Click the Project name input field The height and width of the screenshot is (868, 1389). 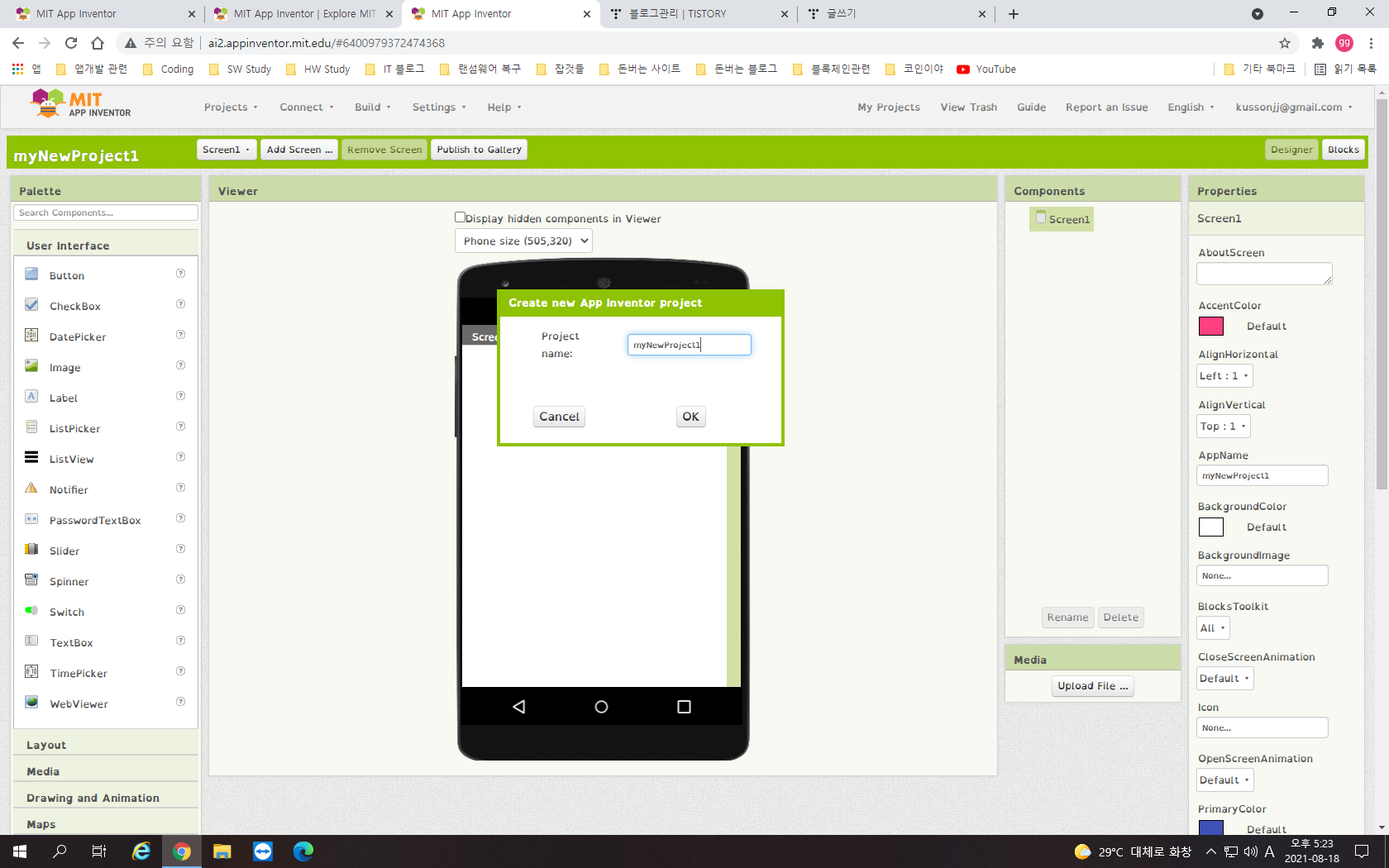pyautogui.click(x=690, y=345)
